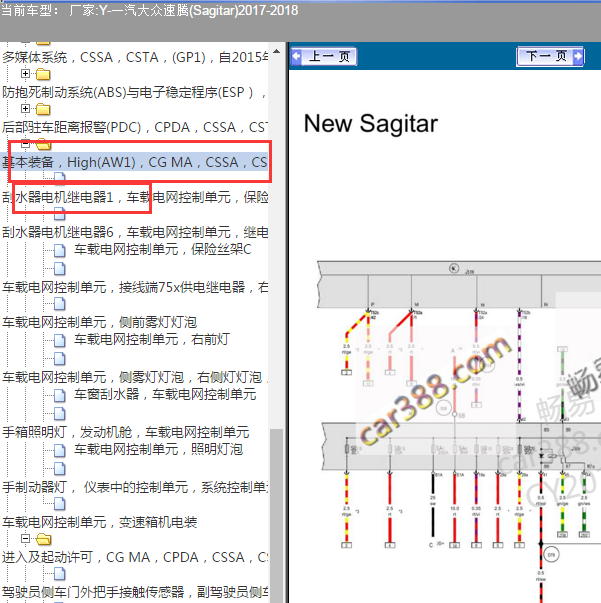The height and width of the screenshot is (603, 601).
Task: Select 车载电网控制单元，右前灯 entry
Action: coord(152,340)
